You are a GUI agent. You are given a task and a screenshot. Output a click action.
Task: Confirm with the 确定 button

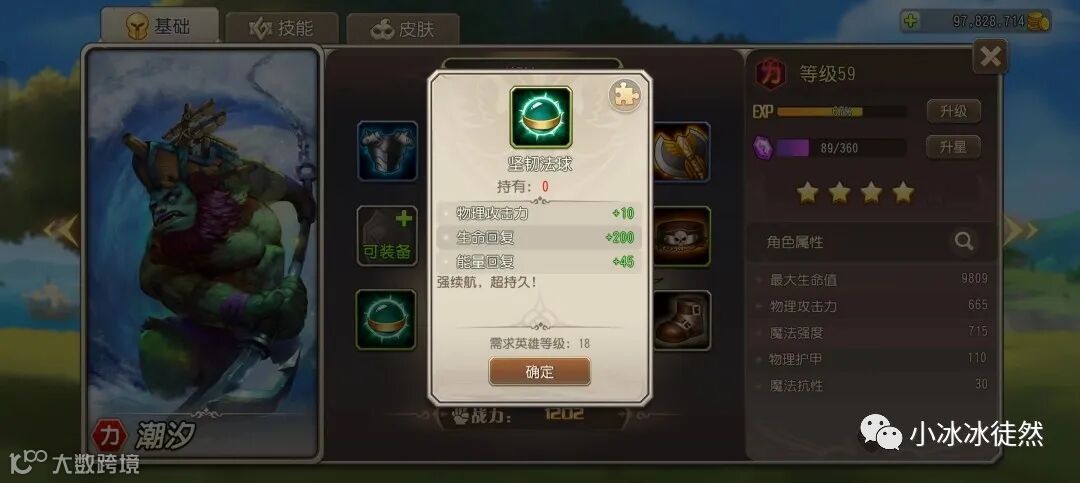point(539,372)
